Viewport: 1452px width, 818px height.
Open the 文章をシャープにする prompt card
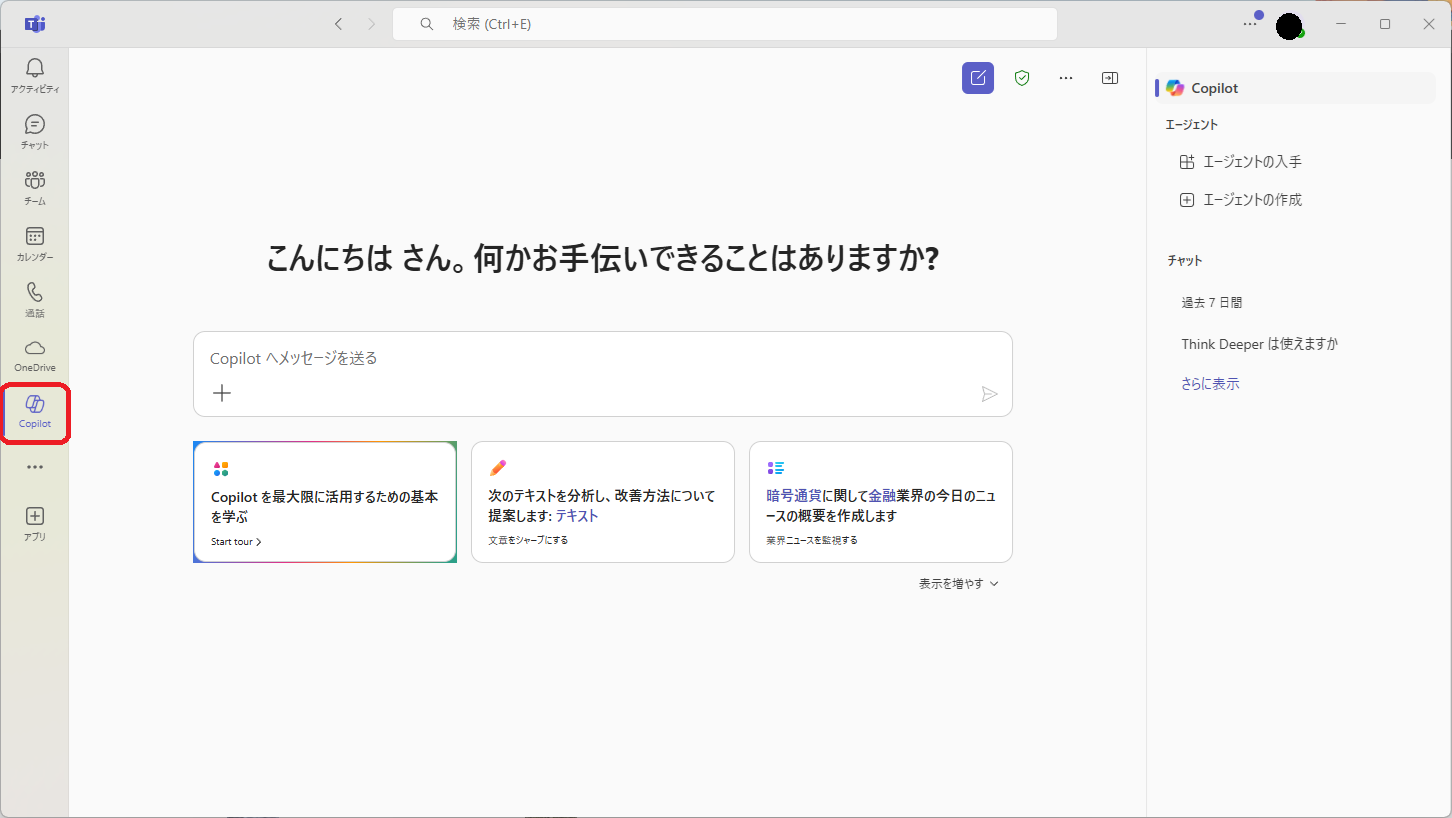point(603,502)
